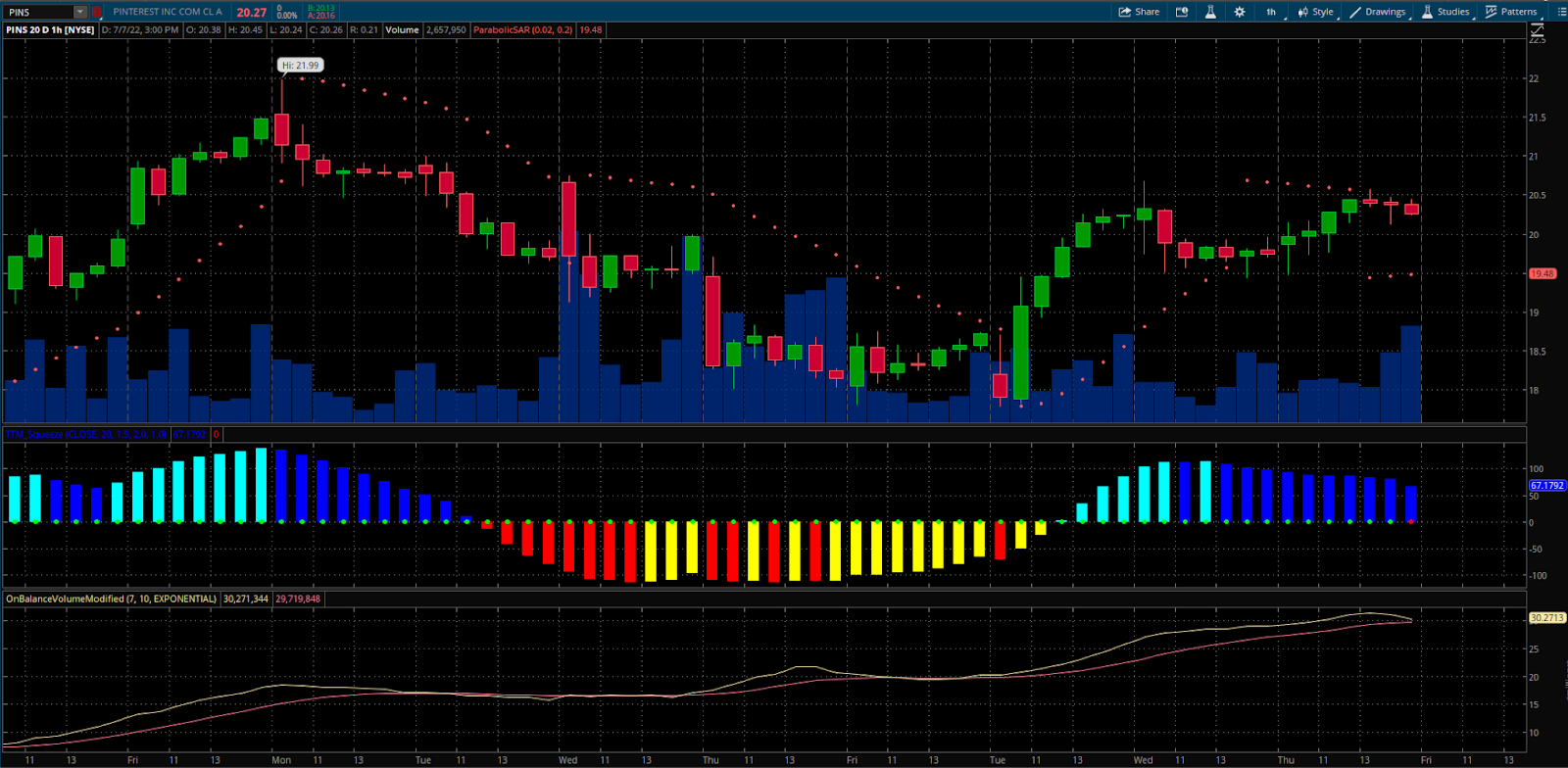Click the ParabolicSAR value 19.48 in header
Screen dimensions: 1568x768
591,30
